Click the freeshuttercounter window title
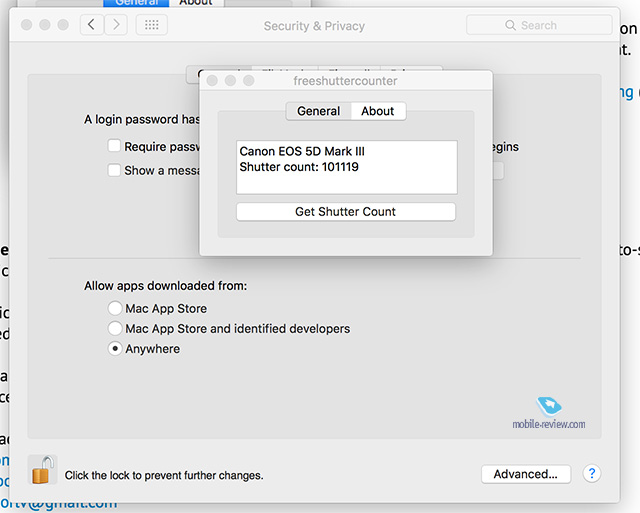Viewport: 640px width, 513px height. pos(345,81)
